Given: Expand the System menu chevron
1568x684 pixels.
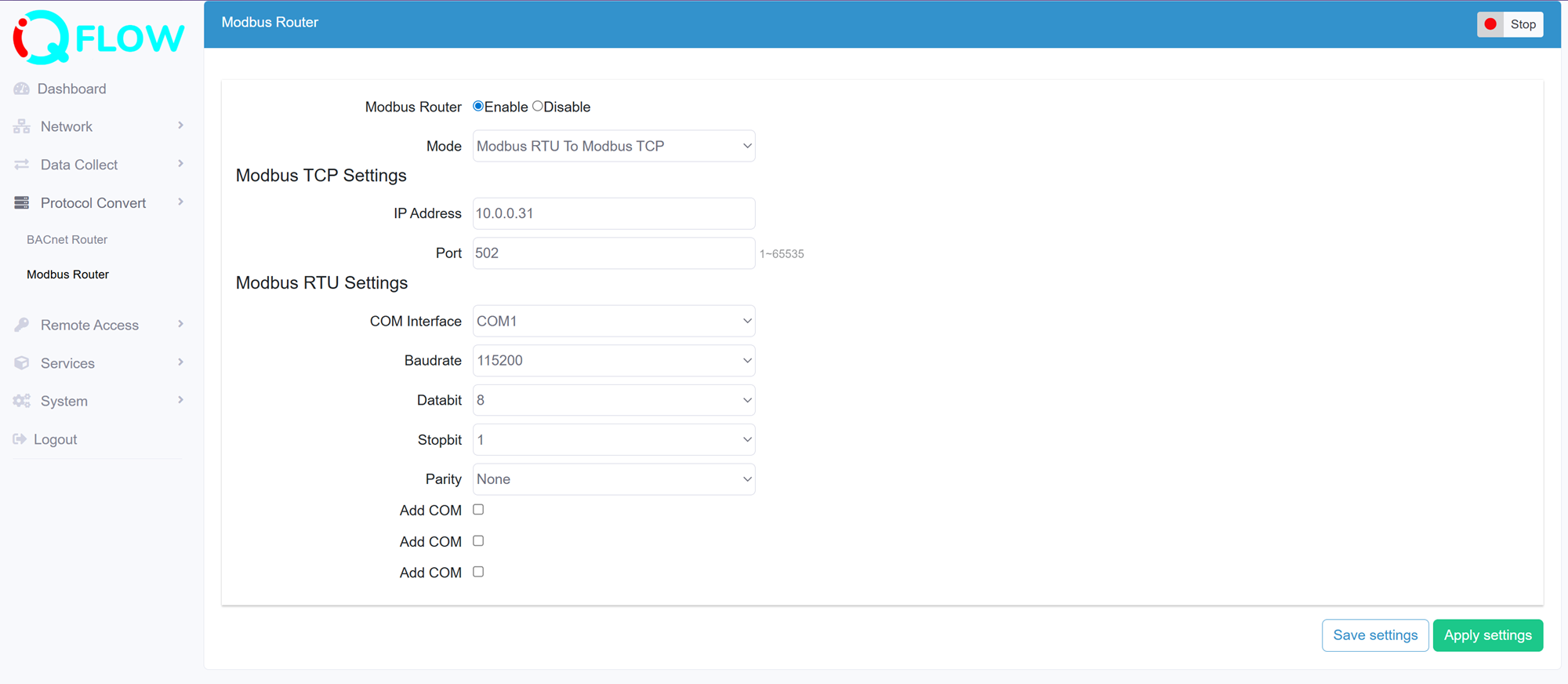Looking at the screenshot, I should point(180,400).
